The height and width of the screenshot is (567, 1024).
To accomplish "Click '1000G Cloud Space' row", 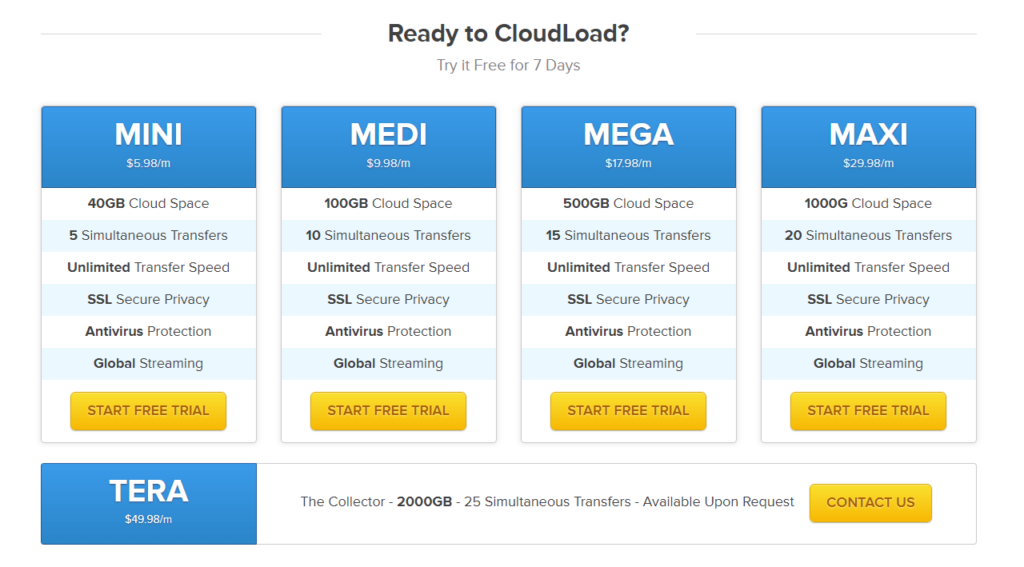I will click(x=868, y=204).
